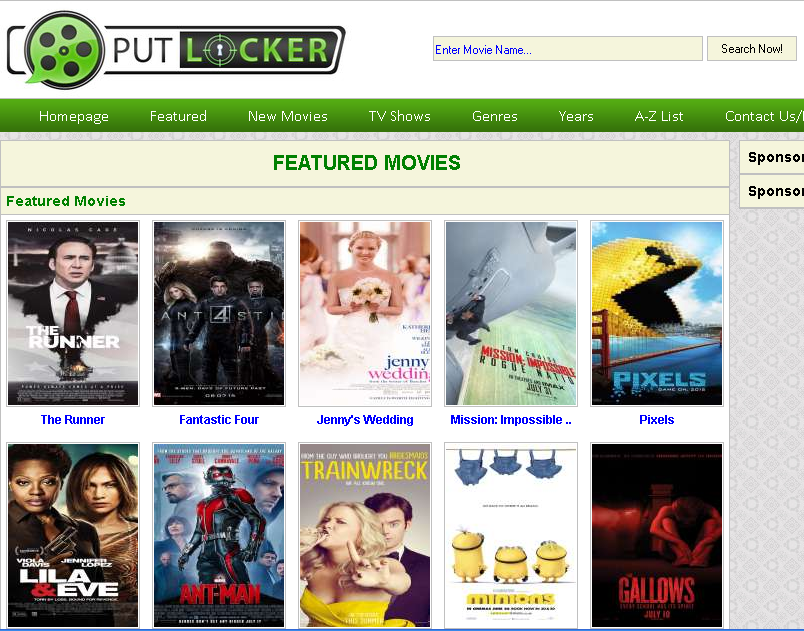The width and height of the screenshot is (804, 631).
Task: Open The Gallows poster thumbnail
Action: click(x=657, y=535)
